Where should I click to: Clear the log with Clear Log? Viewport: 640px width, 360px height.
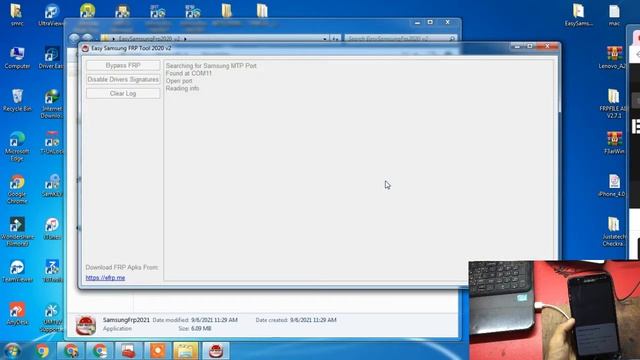123,93
